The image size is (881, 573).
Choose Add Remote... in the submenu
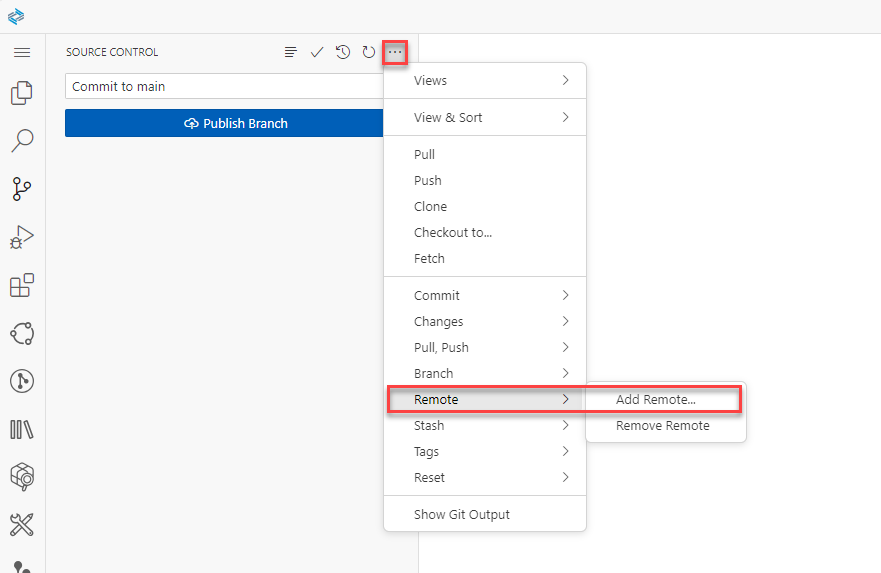[x=666, y=399]
